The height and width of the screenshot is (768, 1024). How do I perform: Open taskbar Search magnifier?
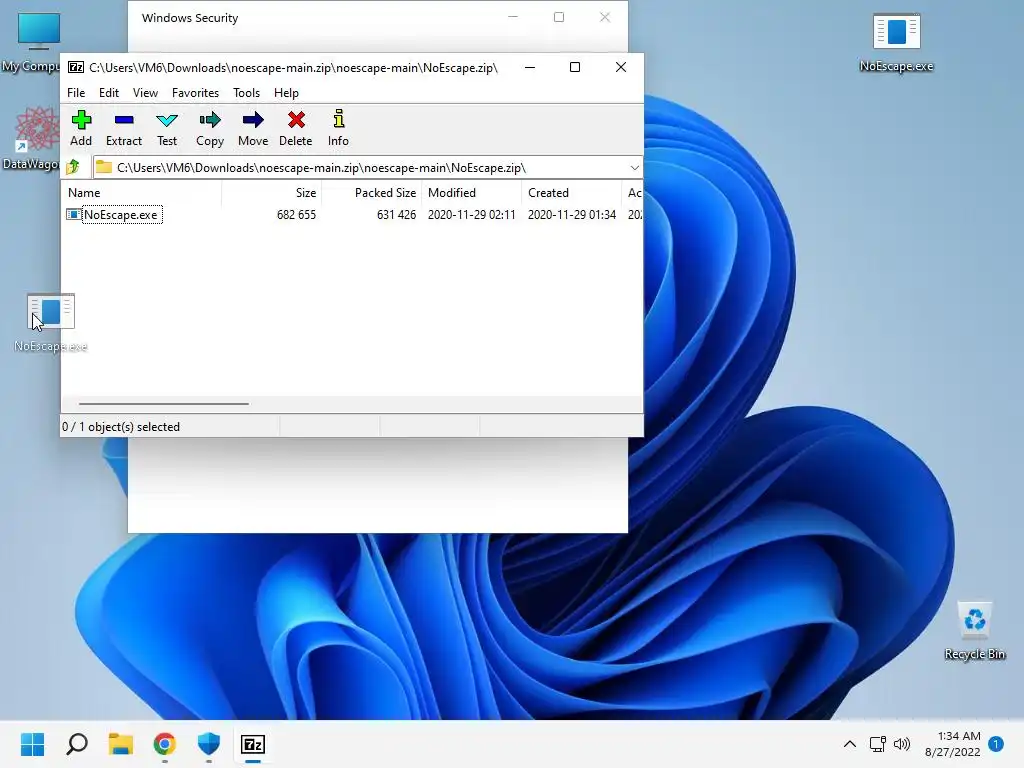(77, 744)
